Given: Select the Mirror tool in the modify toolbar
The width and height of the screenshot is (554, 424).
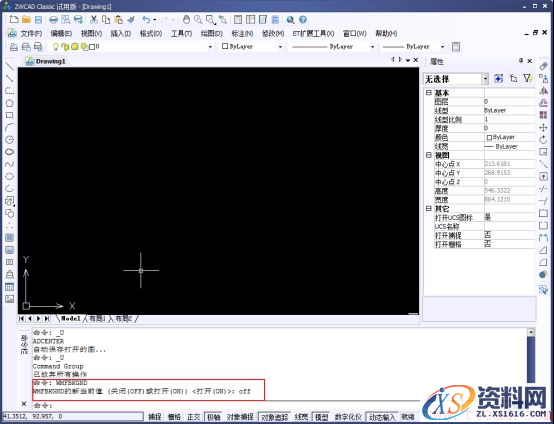Looking at the screenshot, I should 543,91.
